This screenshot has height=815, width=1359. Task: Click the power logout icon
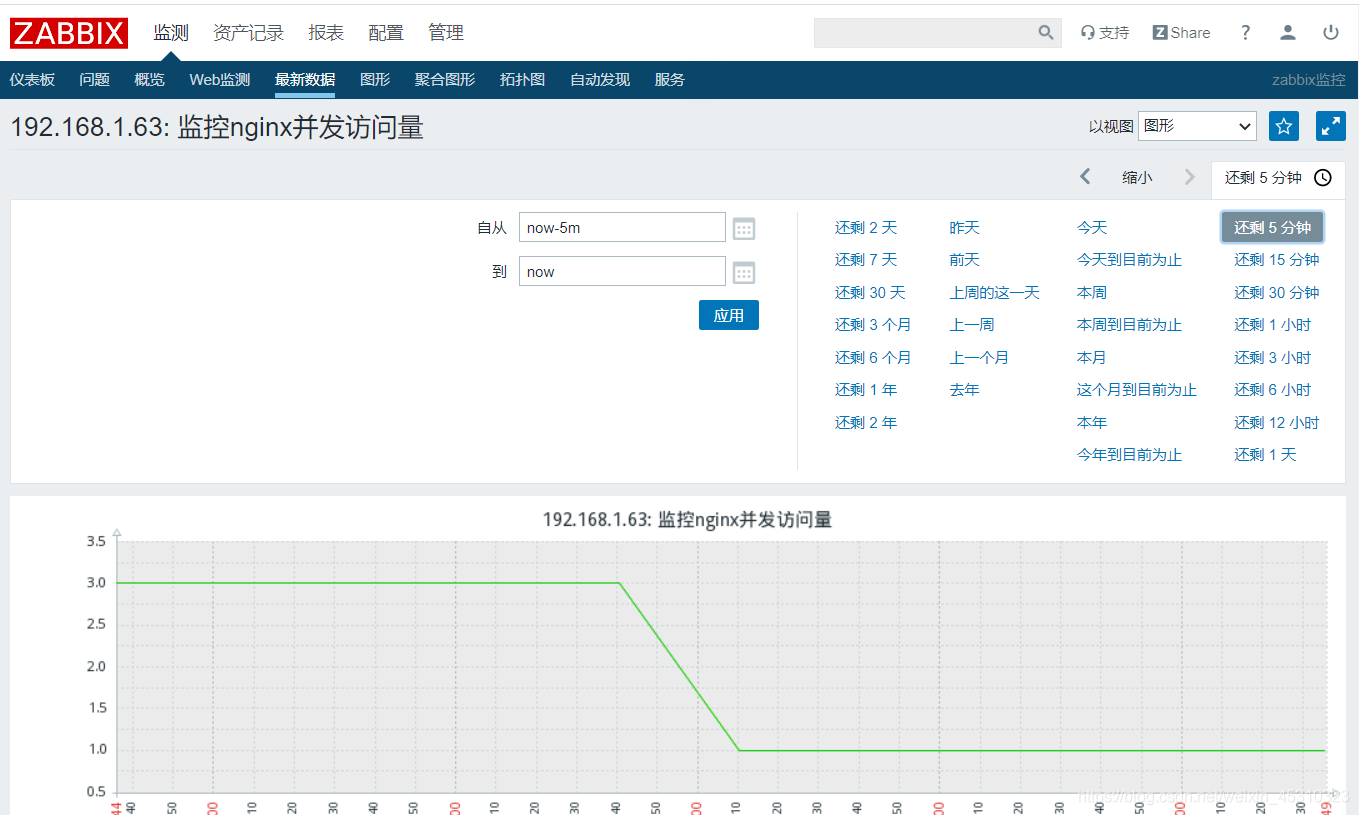(x=1331, y=33)
